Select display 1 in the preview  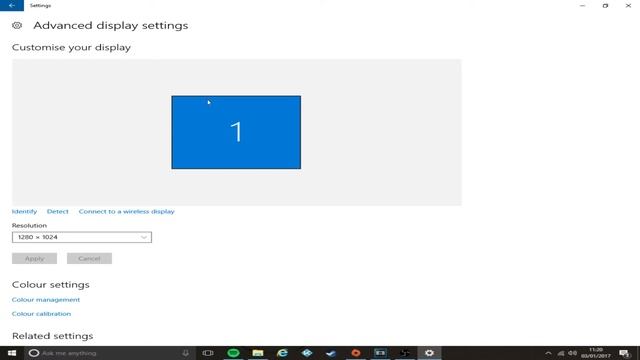[x=236, y=132]
